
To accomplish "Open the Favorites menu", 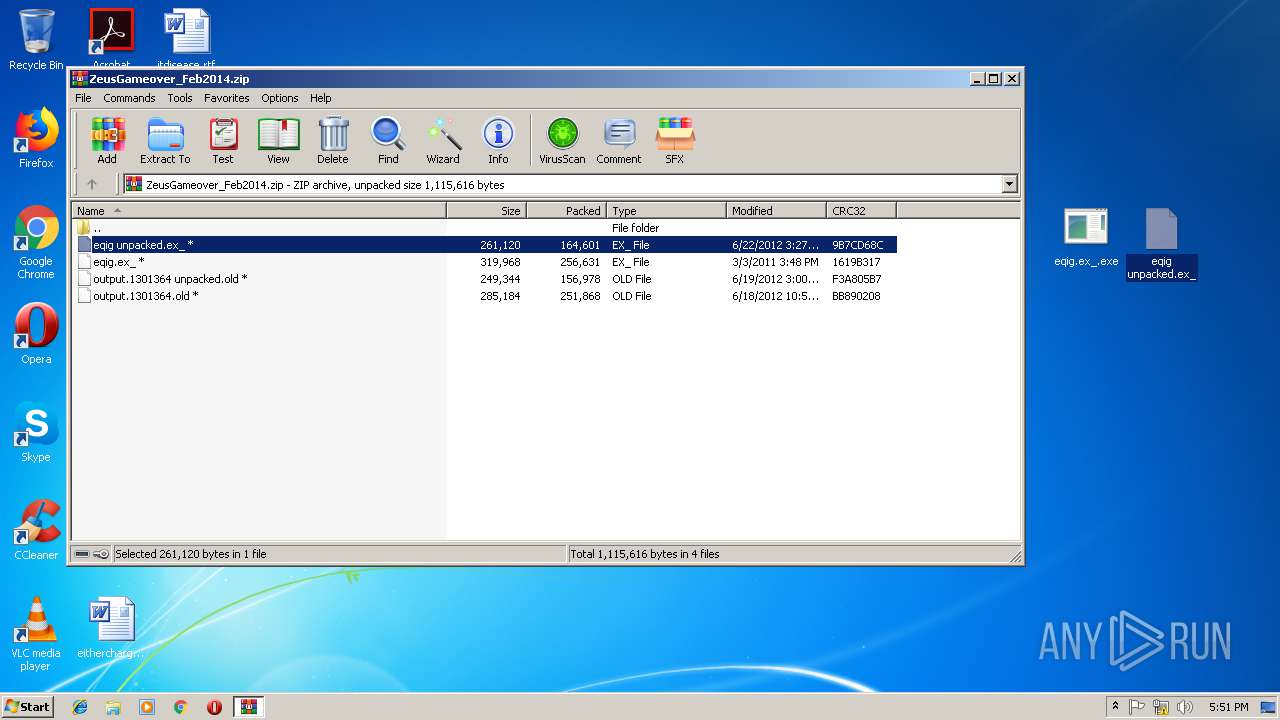I will (x=227, y=98).
